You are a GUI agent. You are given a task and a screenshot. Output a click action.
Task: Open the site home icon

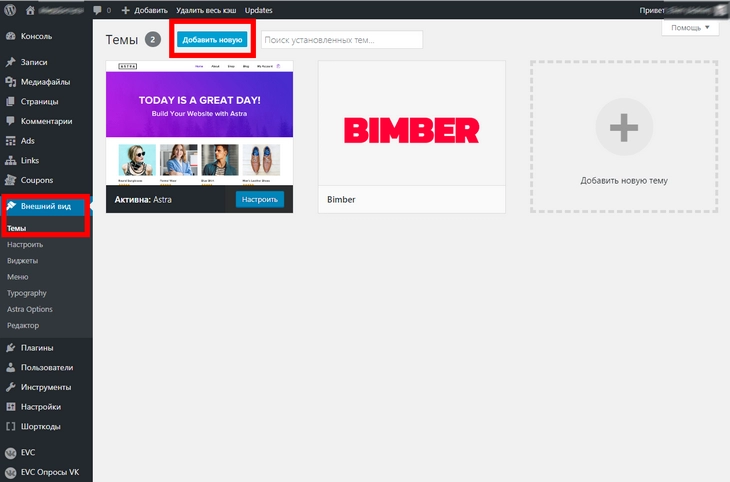tap(30, 10)
